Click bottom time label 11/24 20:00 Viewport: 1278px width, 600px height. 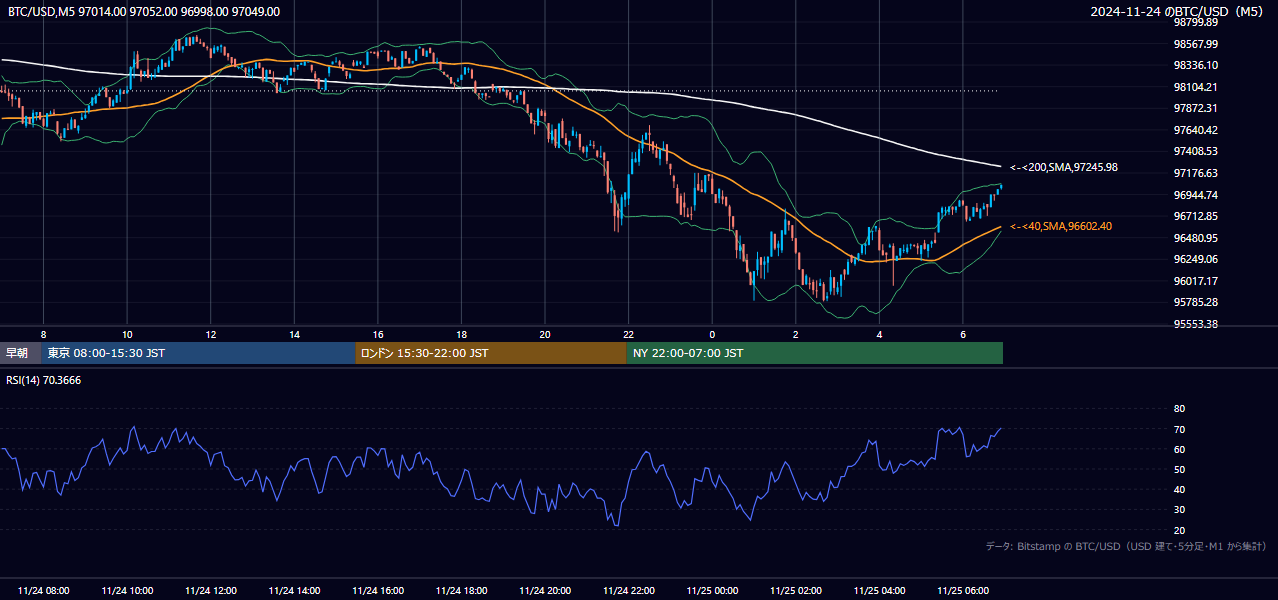545,591
